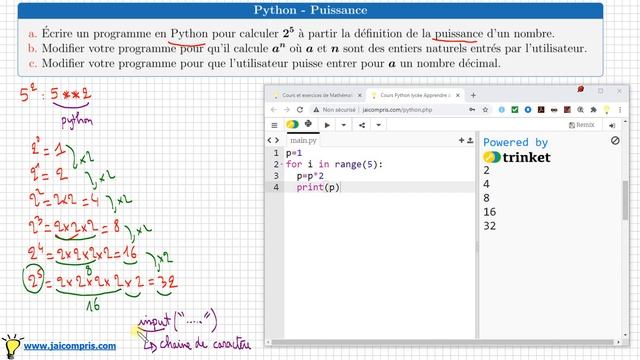Open the extensions puzzle piece menu
This screenshot has height=360, width=640.
tap(593, 110)
